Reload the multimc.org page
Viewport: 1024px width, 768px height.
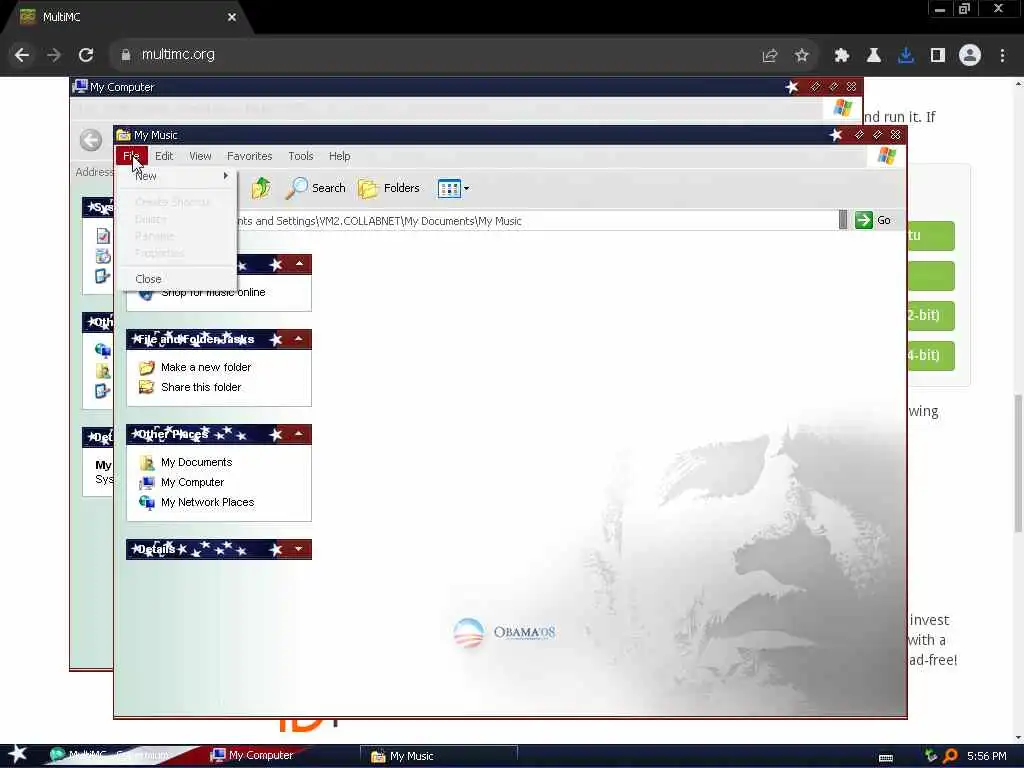(86, 56)
